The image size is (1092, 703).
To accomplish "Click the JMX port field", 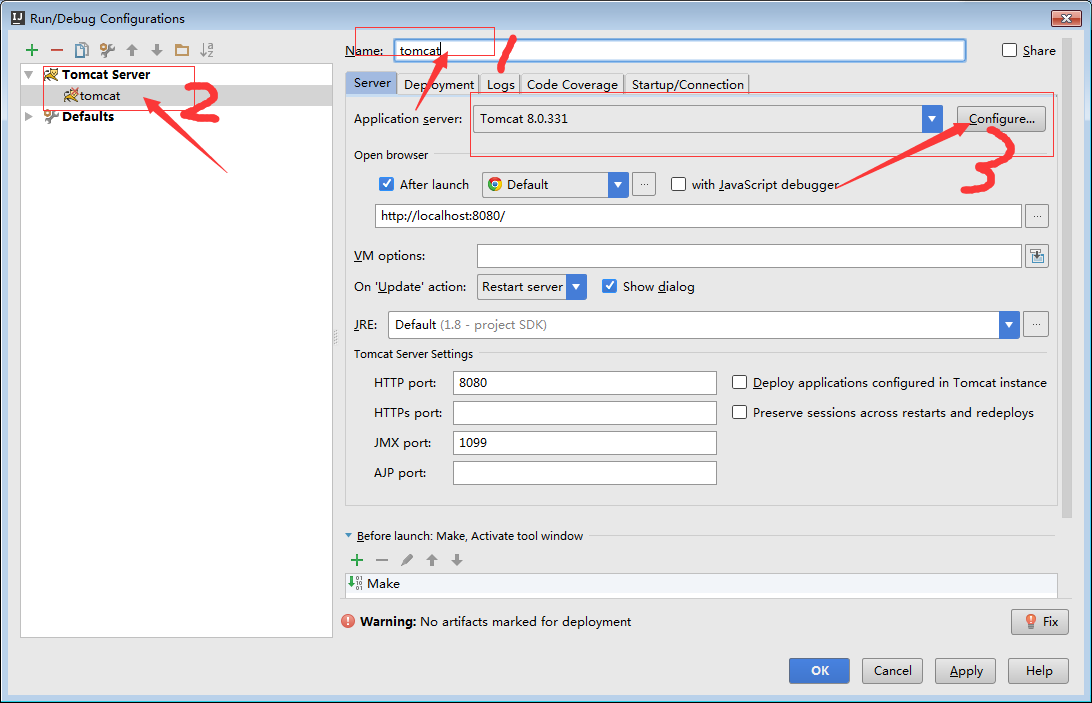I will coord(584,442).
